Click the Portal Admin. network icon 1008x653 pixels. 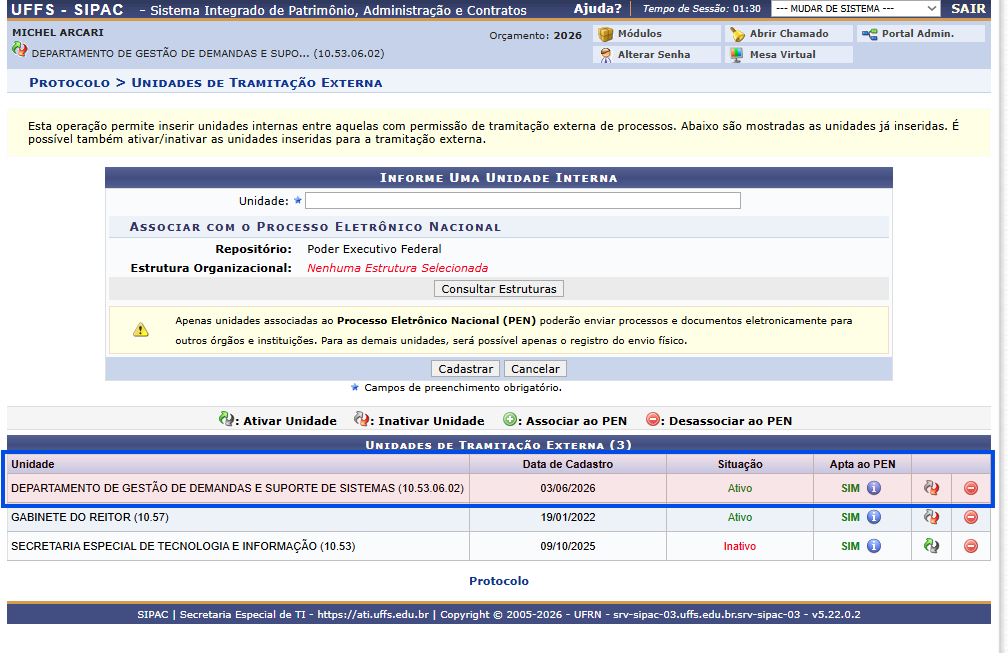click(x=869, y=34)
